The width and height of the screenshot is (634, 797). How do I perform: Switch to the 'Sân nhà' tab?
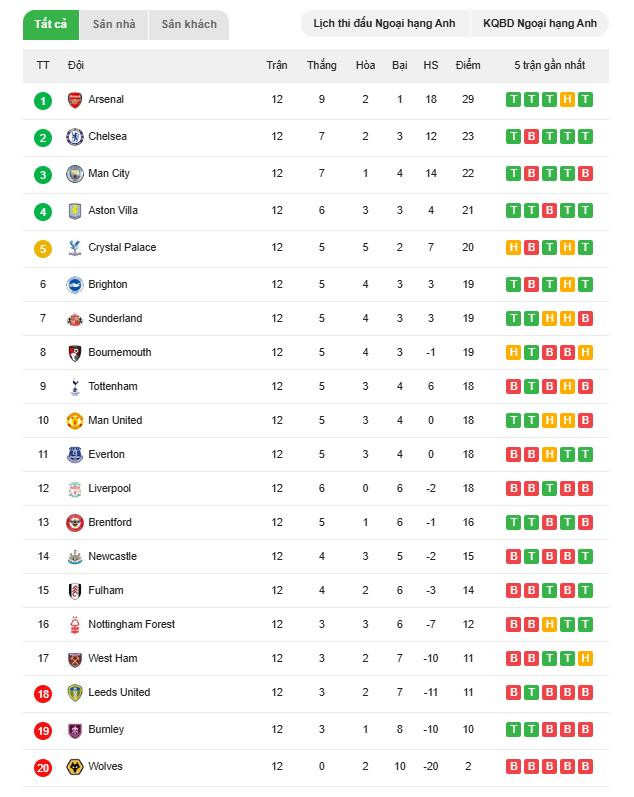[115, 24]
